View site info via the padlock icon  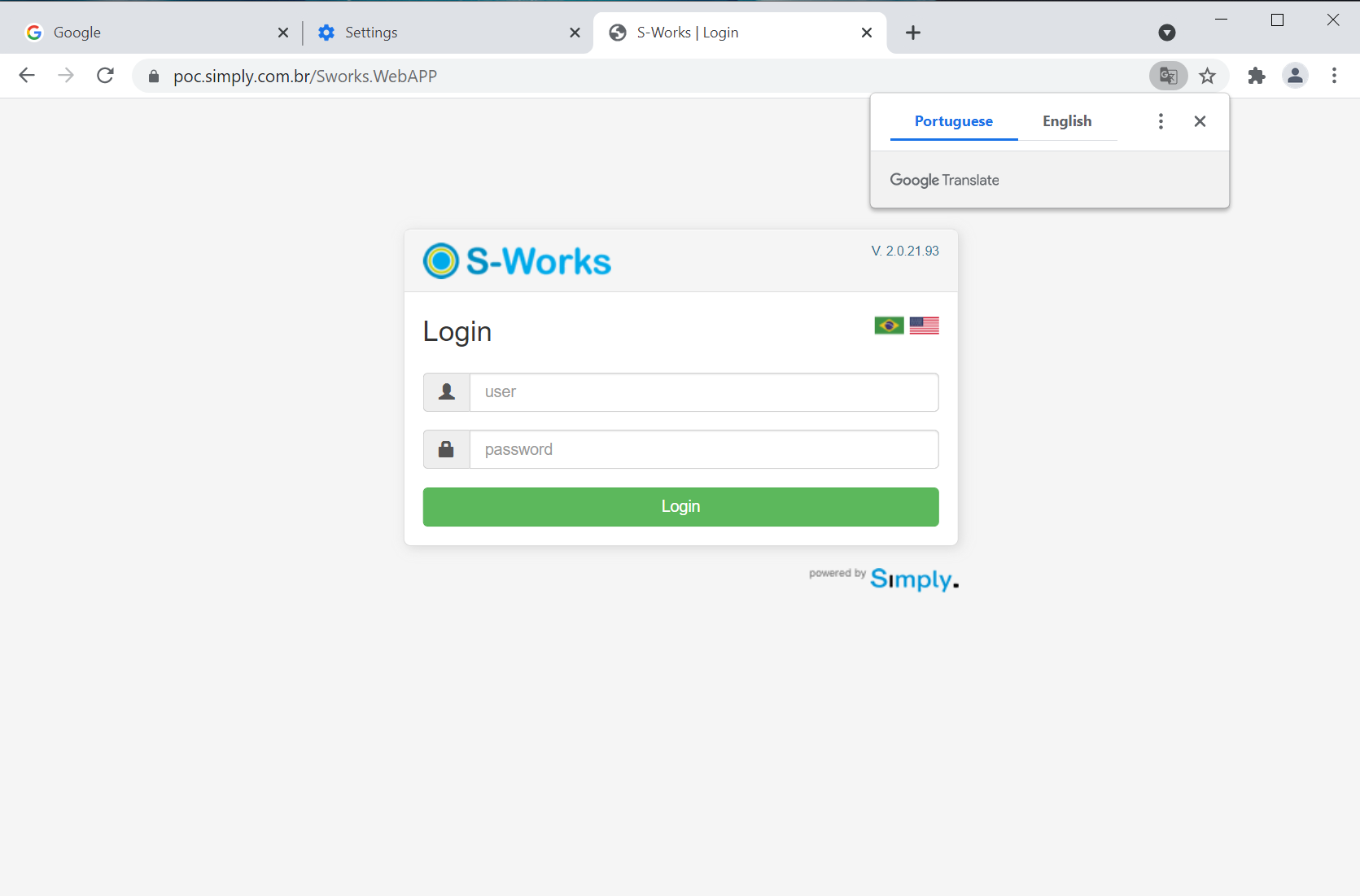(x=153, y=76)
